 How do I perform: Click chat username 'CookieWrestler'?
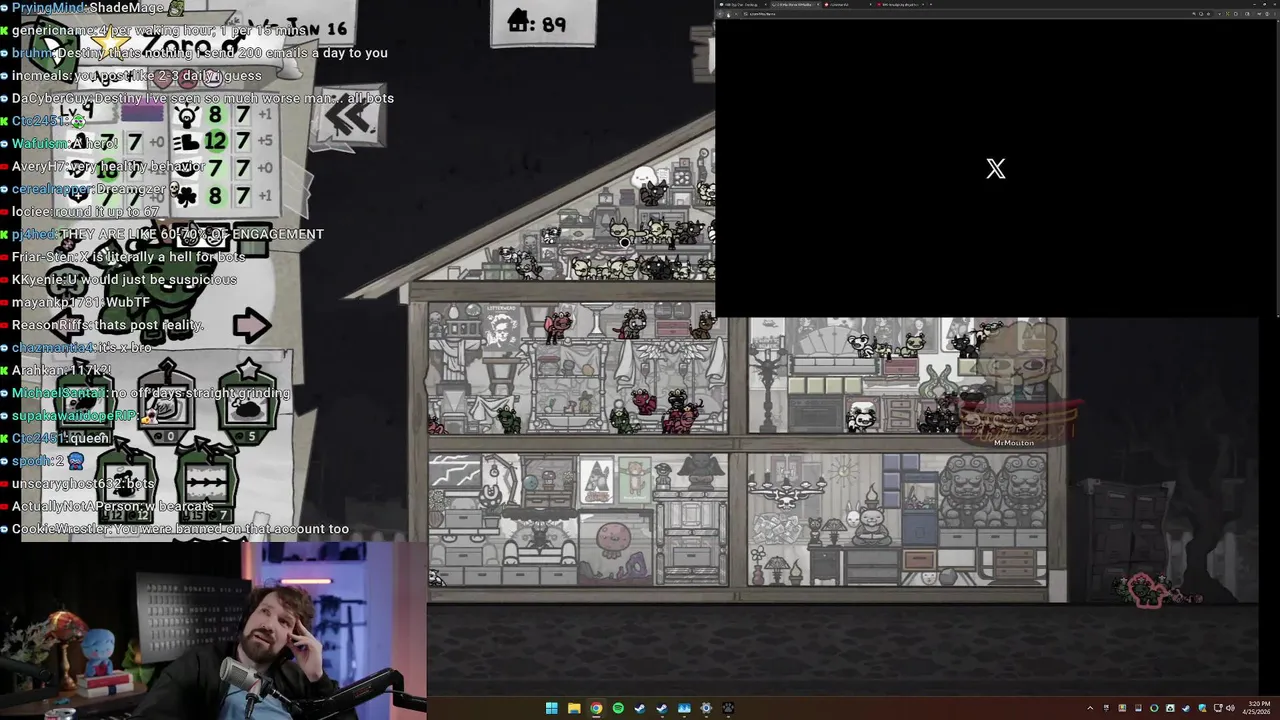pos(61,529)
